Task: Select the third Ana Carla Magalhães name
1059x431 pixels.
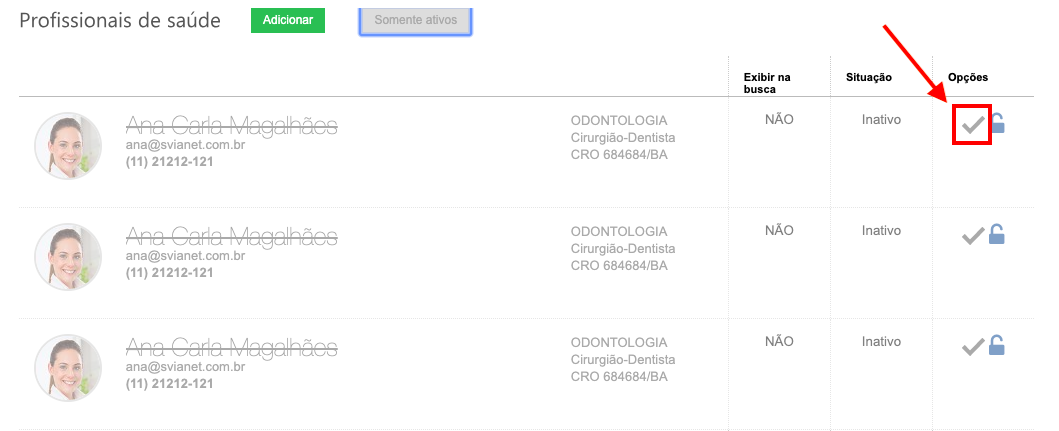Action: coord(231,348)
